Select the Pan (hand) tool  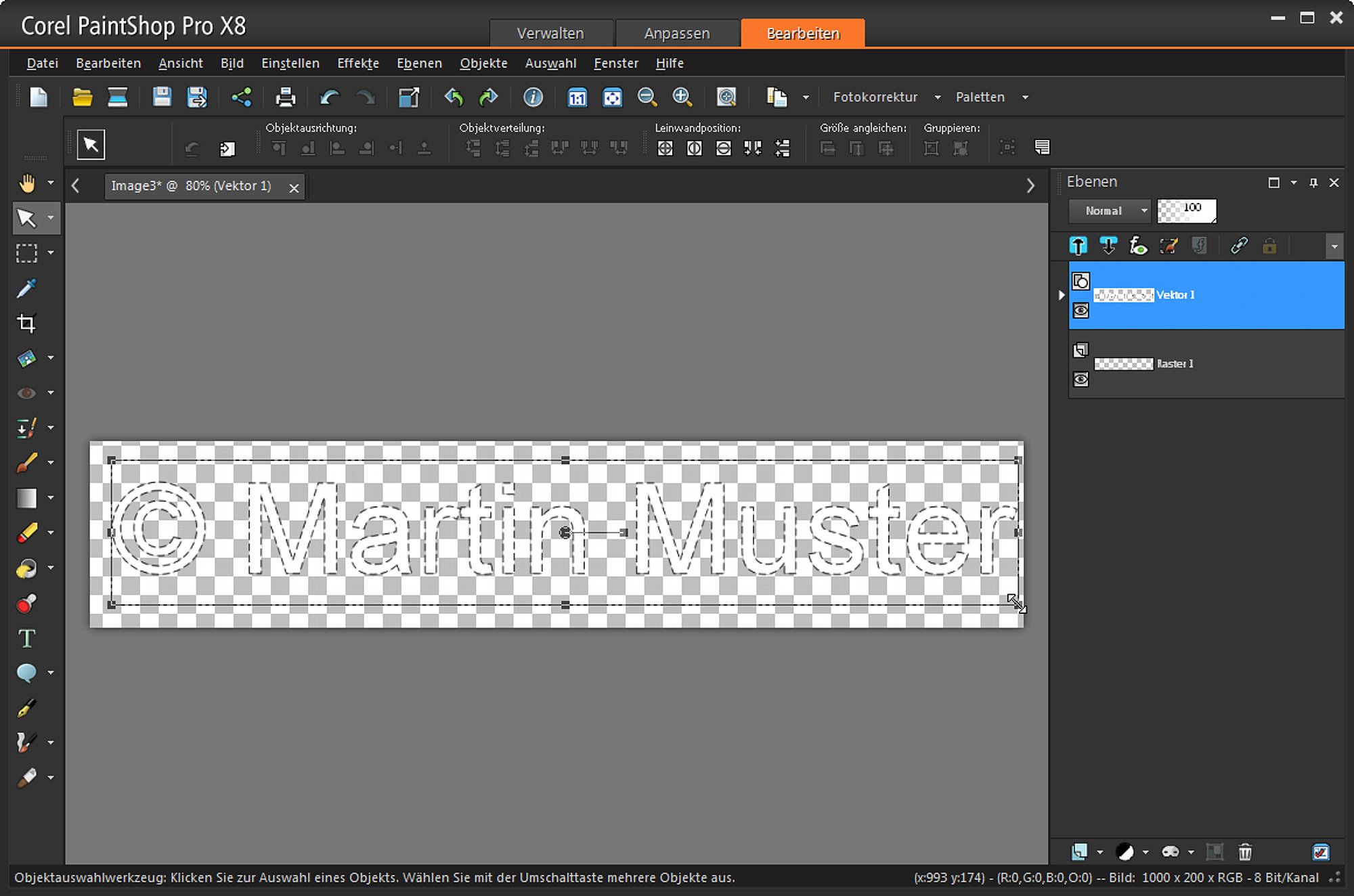[27, 183]
